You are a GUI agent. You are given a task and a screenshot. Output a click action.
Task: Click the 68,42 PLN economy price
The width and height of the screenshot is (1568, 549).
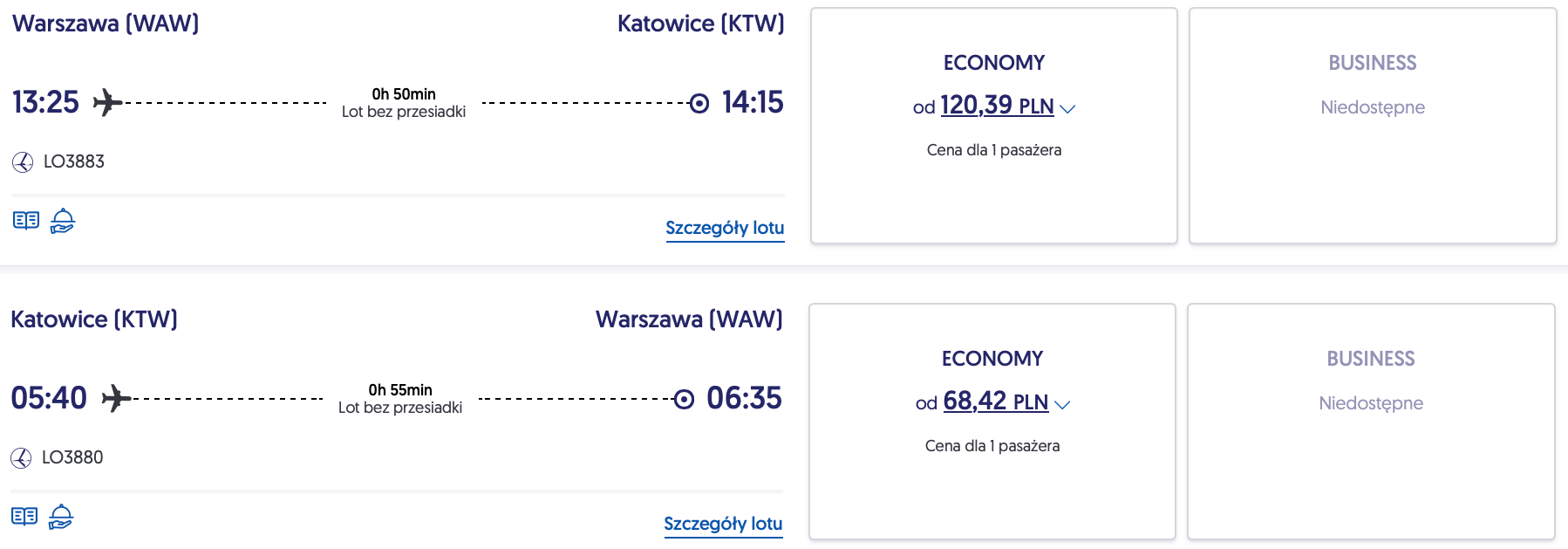coord(995,401)
